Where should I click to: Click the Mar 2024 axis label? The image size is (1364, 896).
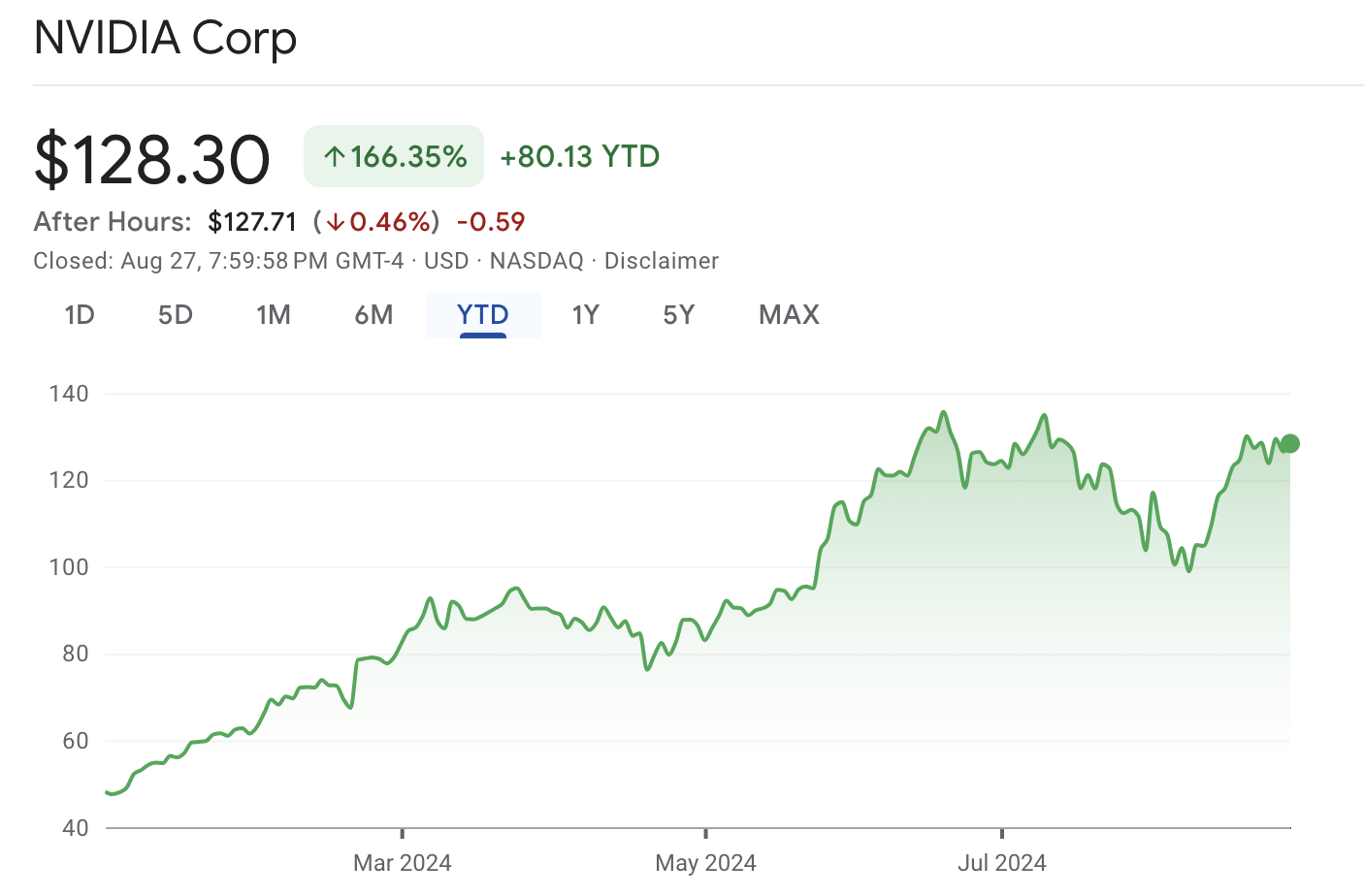point(402,863)
